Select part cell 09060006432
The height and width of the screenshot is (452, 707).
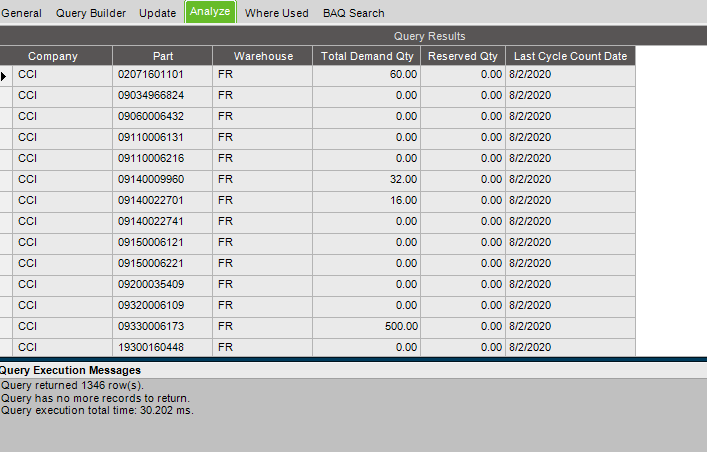[x=163, y=116]
